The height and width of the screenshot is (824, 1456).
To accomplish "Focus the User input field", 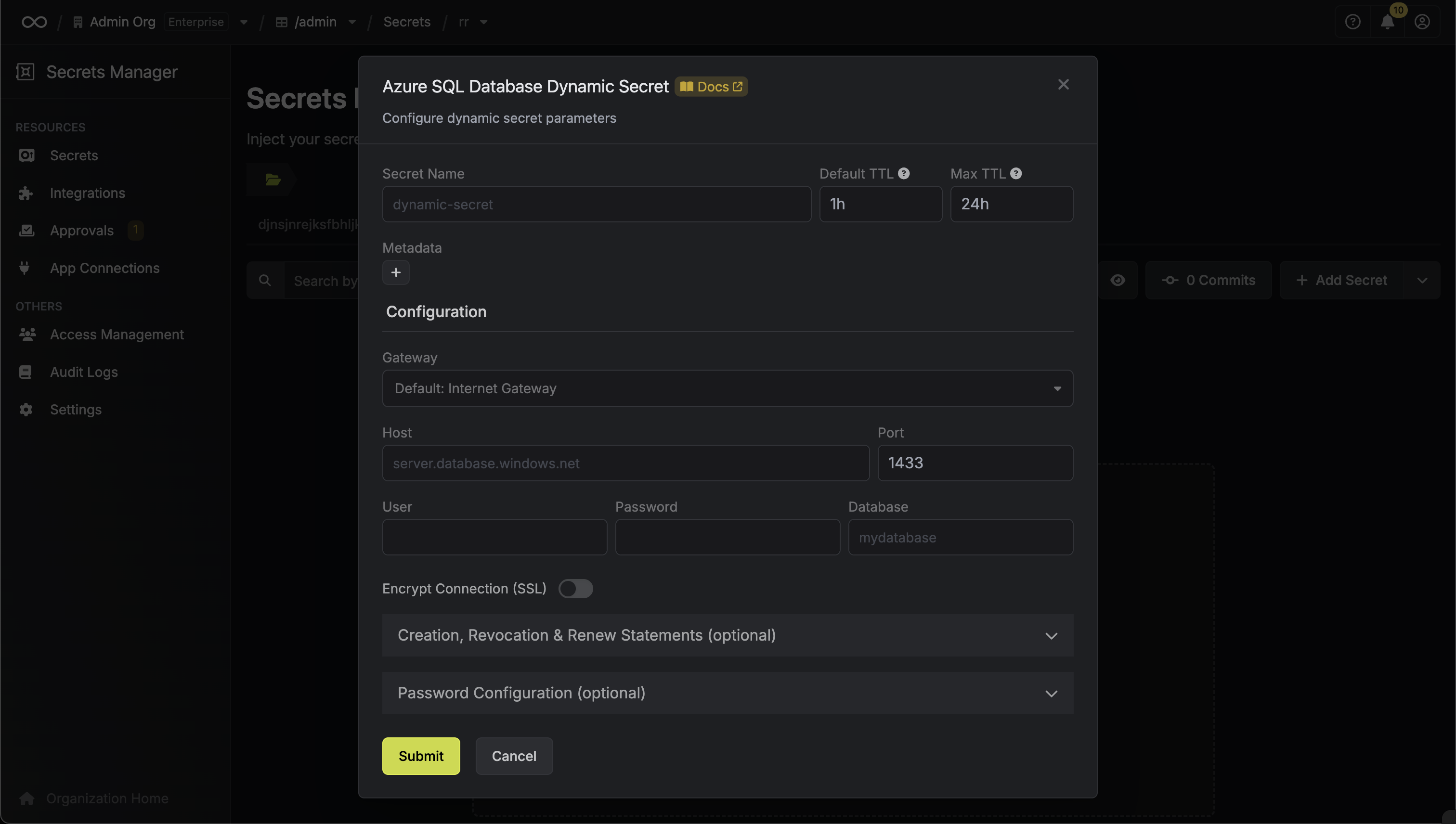I will point(494,537).
